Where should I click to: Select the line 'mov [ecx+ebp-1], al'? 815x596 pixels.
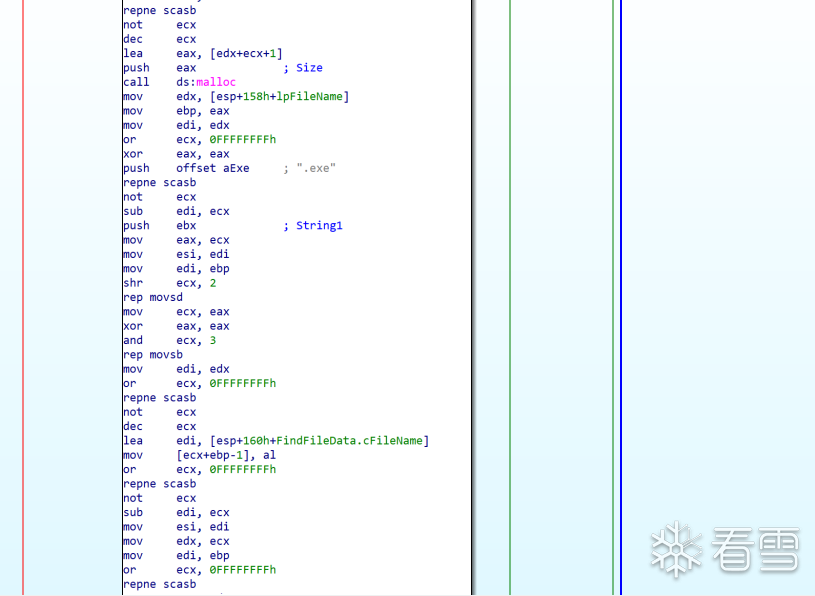click(x=200, y=455)
